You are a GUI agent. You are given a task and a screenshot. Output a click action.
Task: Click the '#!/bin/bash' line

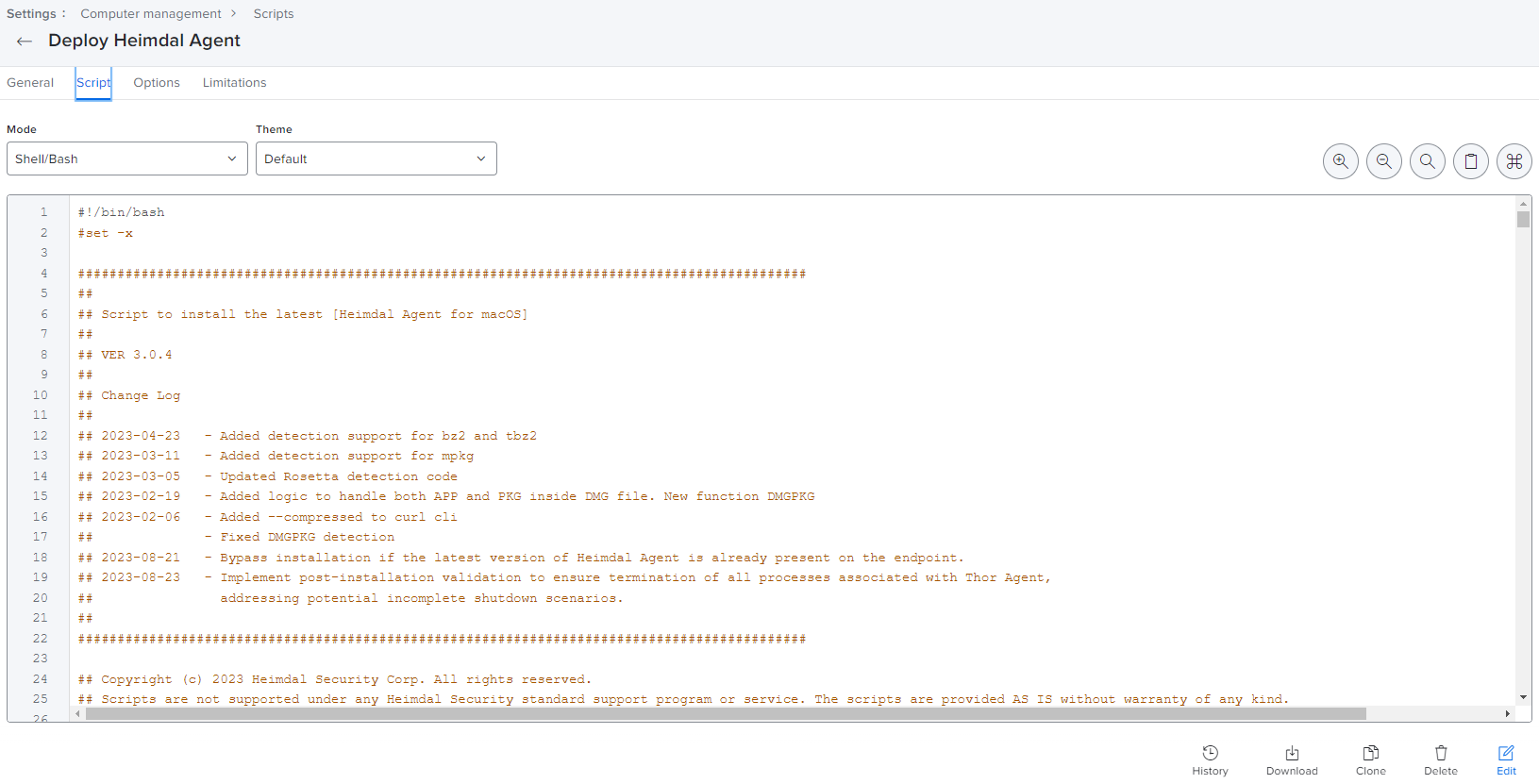[121, 212]
